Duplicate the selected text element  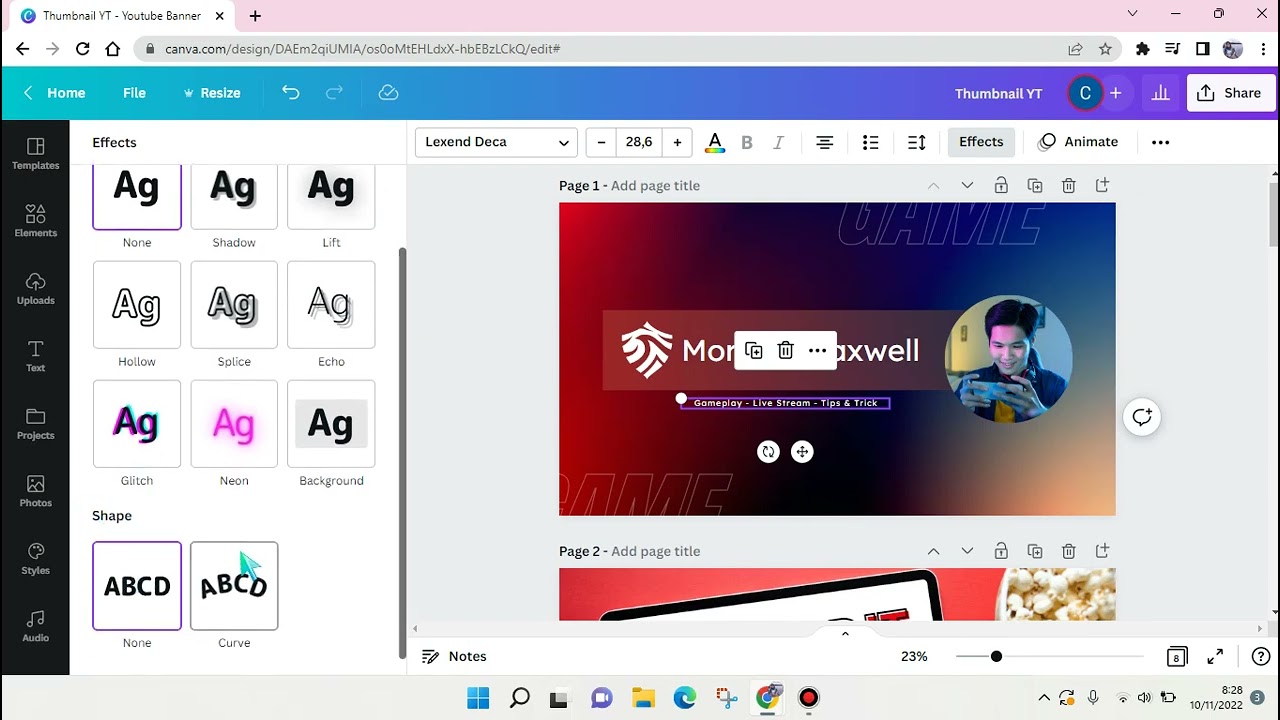click(x=754, y=350)
